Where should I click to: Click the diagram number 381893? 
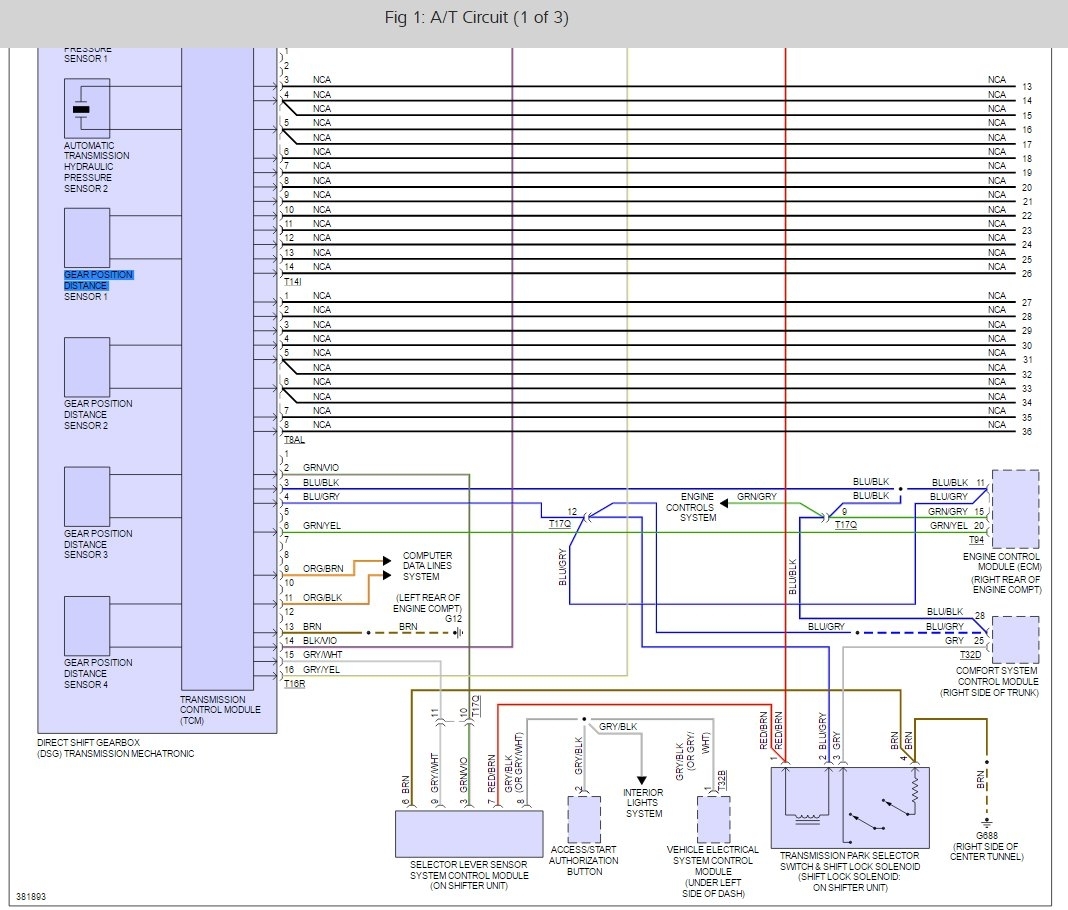click(x=30, y=897)
